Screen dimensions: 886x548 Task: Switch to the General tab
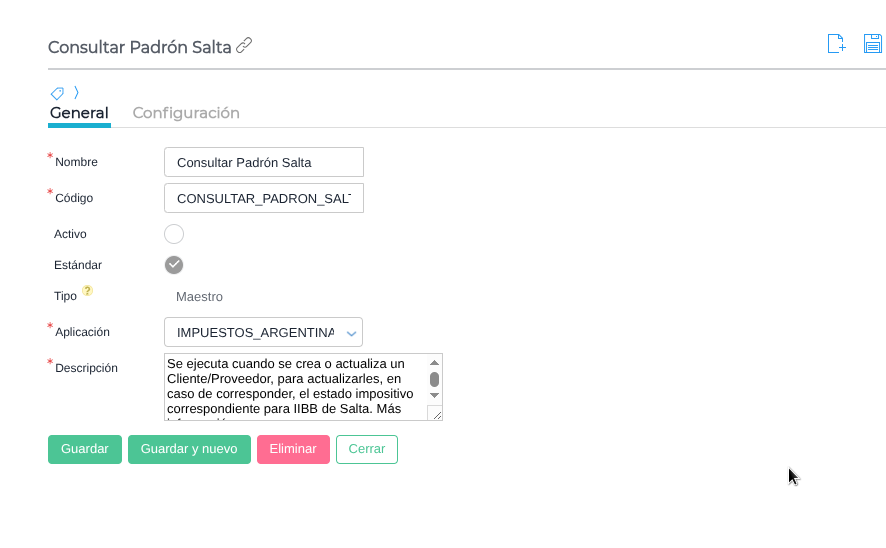click(79, 113)
